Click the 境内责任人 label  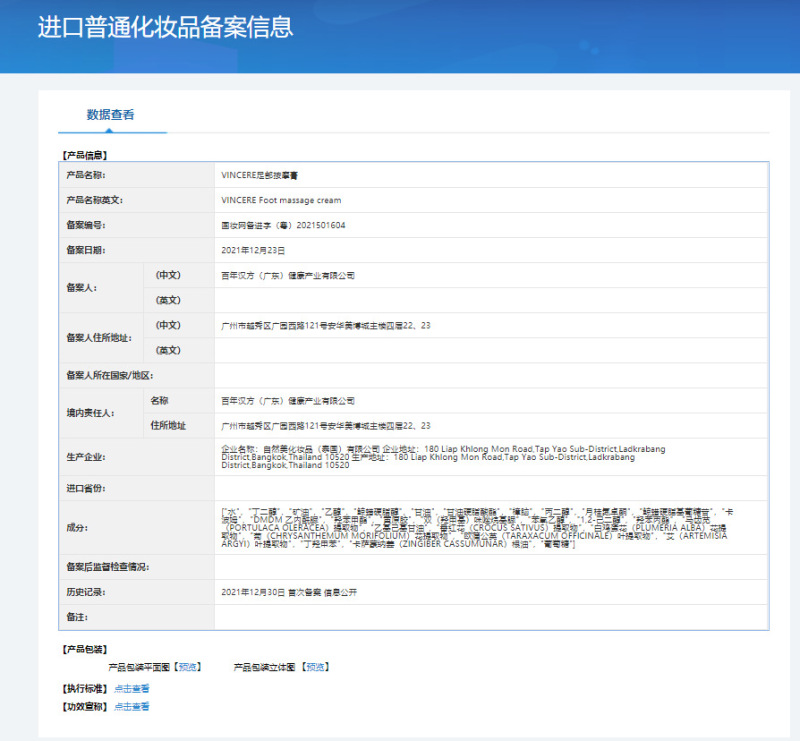(90, 413)
